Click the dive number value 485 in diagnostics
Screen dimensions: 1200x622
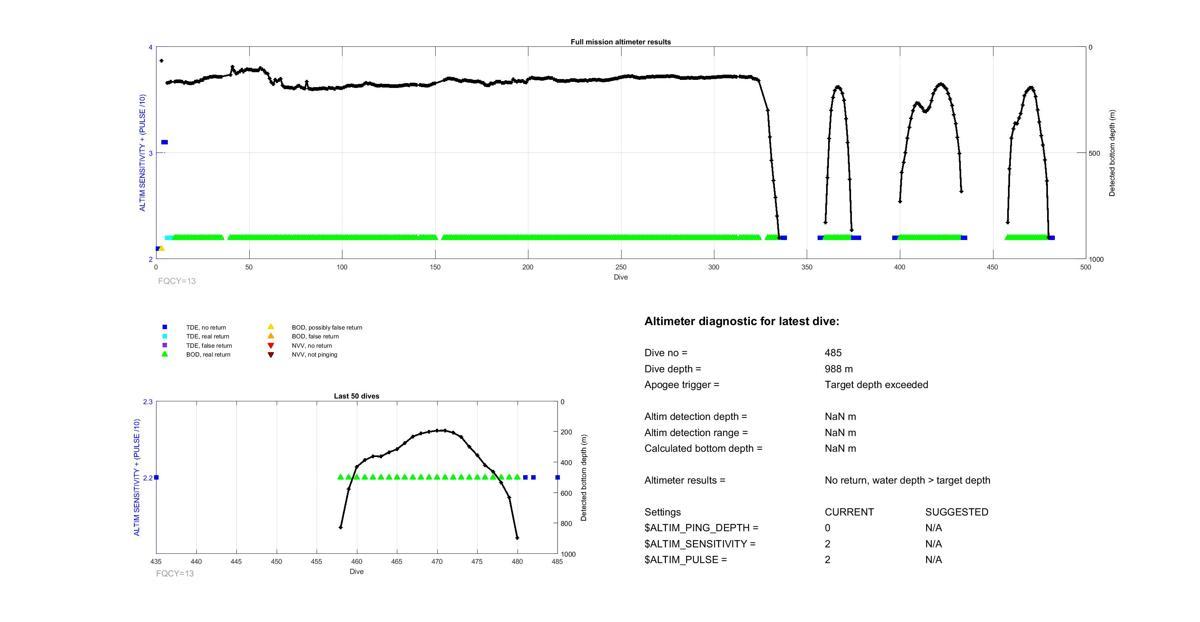[x=833, y=353]
